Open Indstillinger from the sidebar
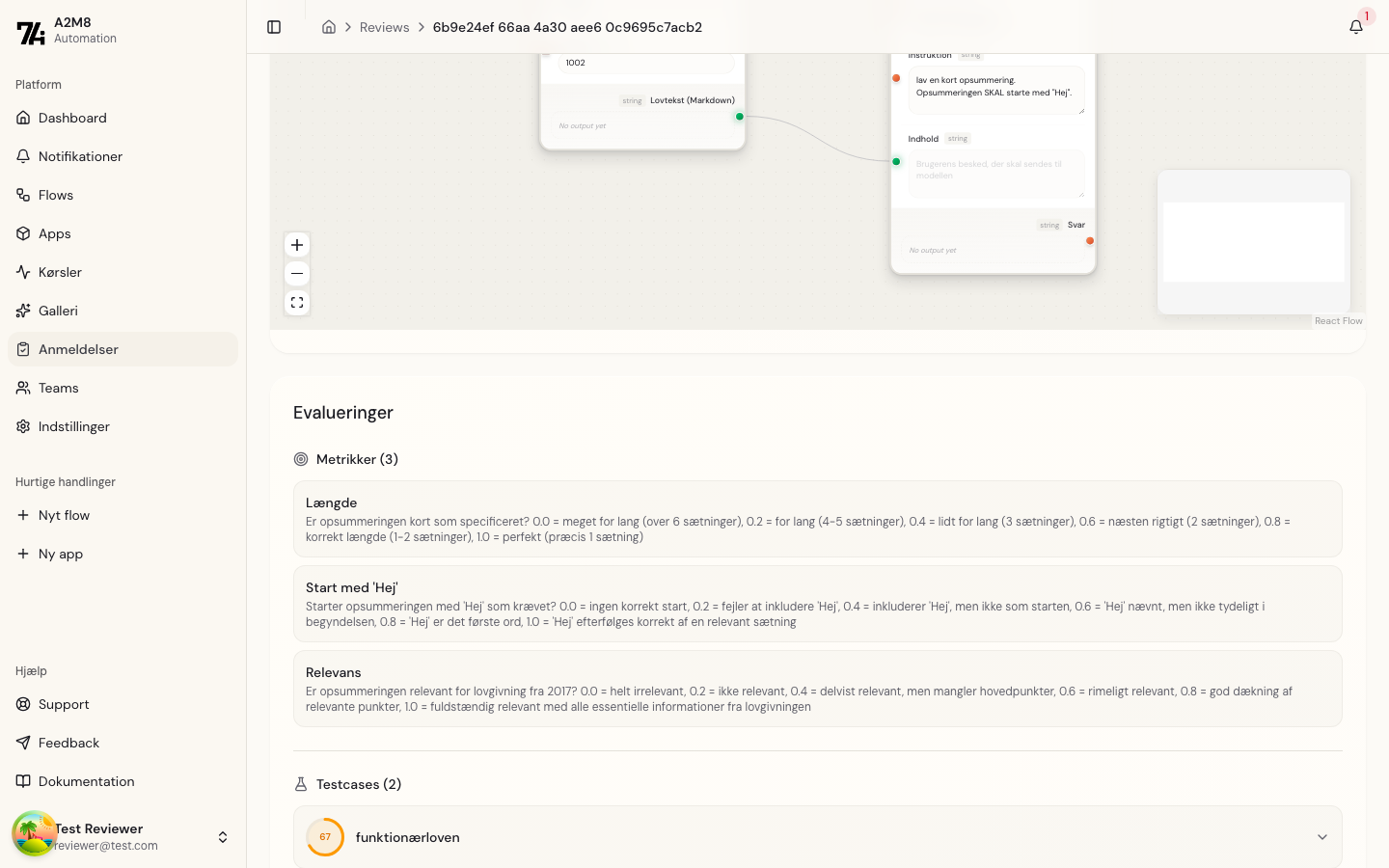This screenshot has width=1389, height=868. coord(74,426)
